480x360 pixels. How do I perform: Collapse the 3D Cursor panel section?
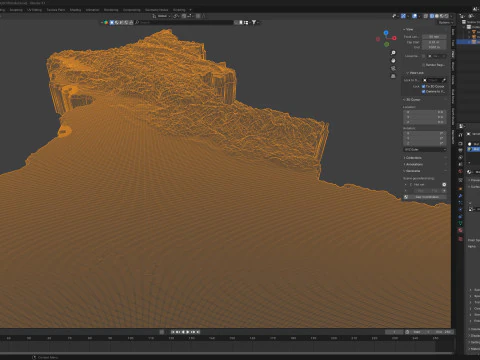(412, 100)
